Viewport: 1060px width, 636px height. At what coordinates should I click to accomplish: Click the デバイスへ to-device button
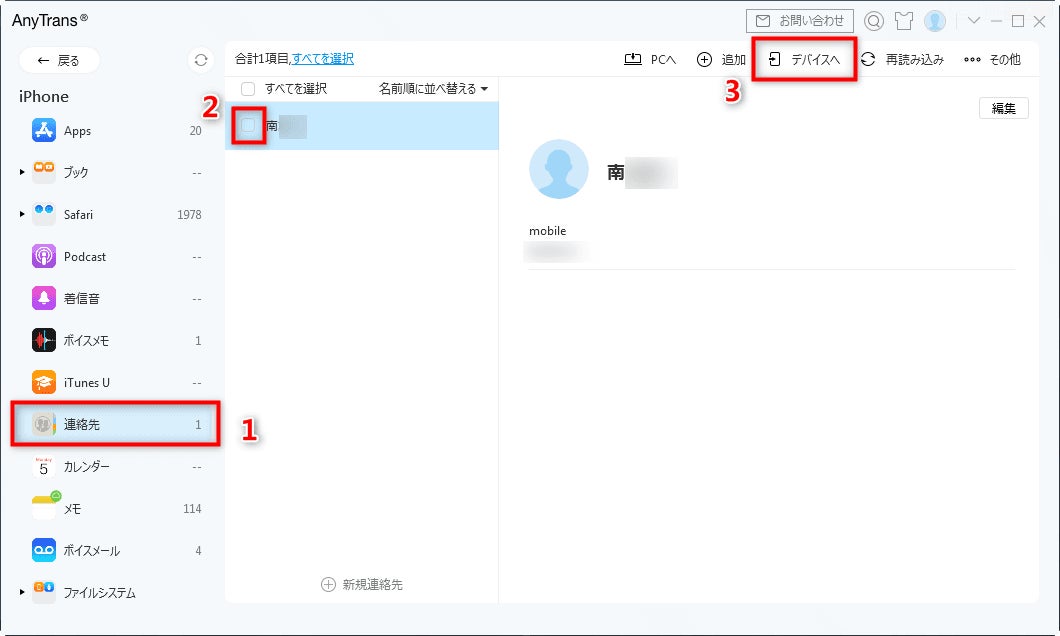coord(804,59)
